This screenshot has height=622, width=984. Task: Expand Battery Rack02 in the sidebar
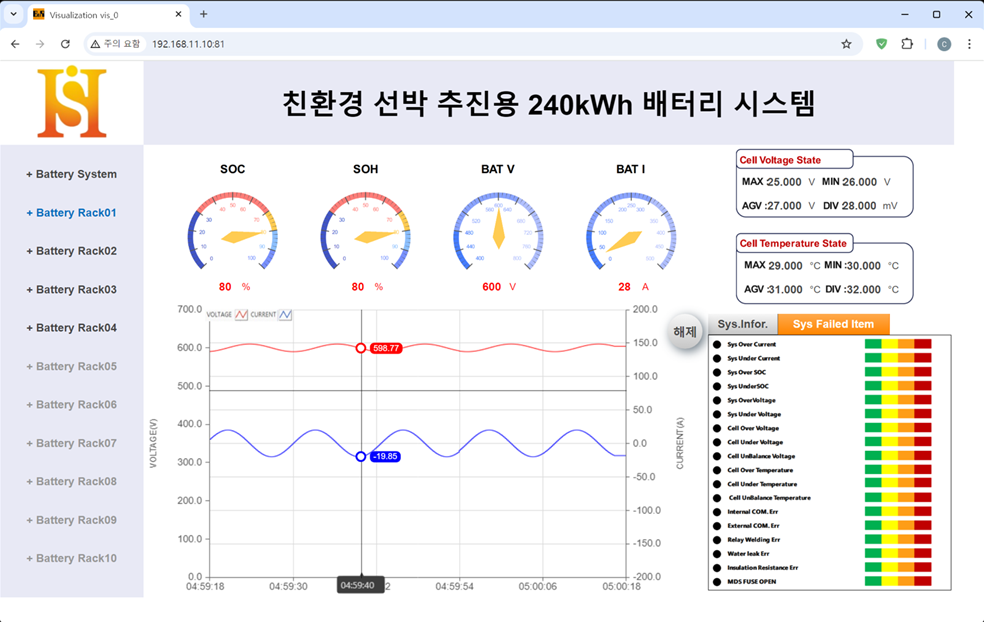pyautogui.click(x=71, y=251)
